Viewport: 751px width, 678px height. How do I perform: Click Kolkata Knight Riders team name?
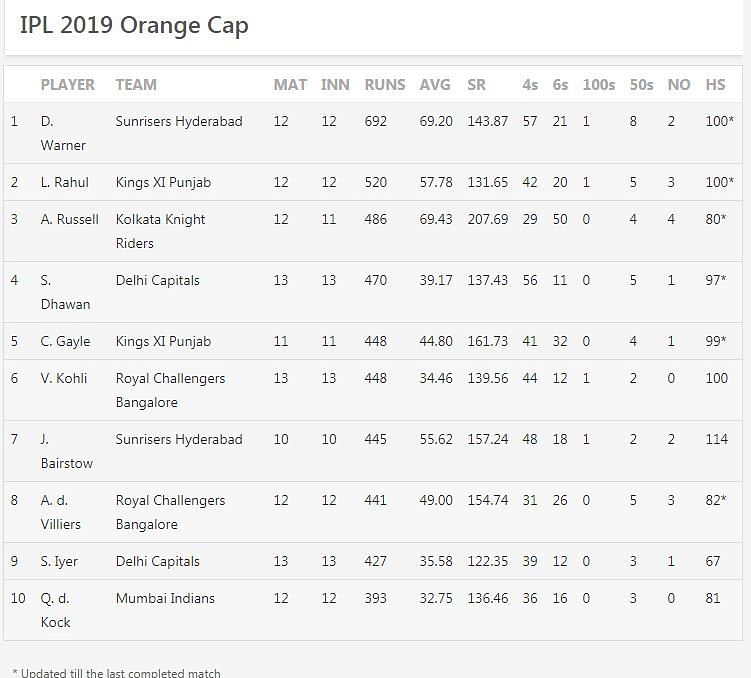[x=160, y=231]
